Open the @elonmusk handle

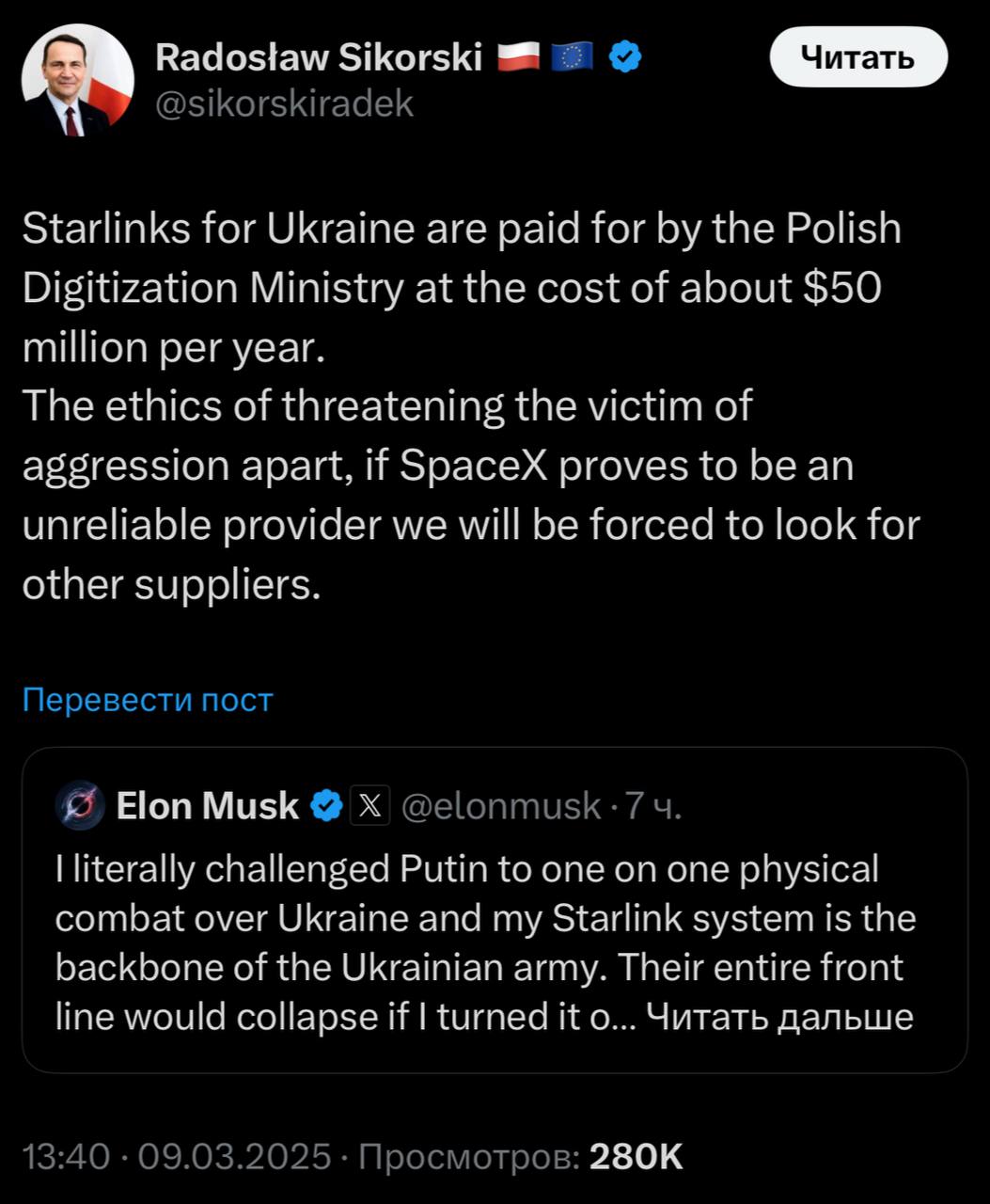(500, 806)
